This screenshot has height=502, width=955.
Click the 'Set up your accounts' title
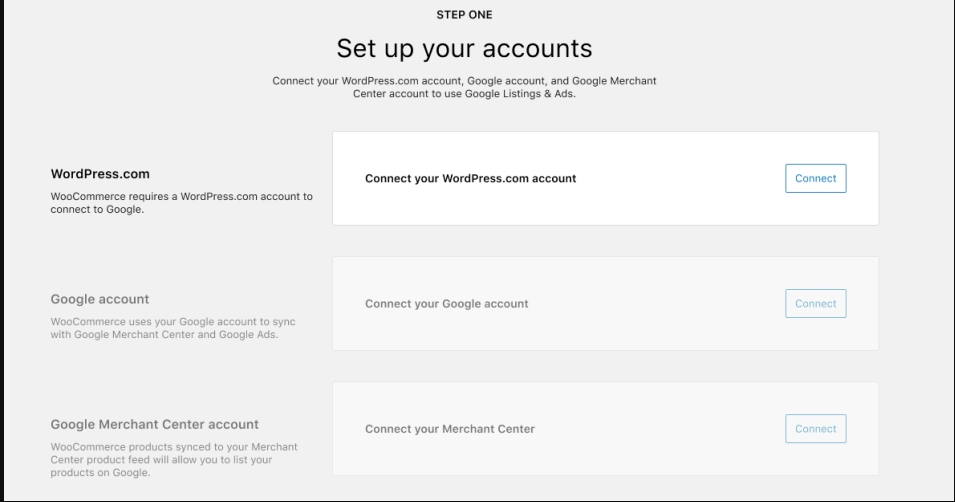[464, 48]
